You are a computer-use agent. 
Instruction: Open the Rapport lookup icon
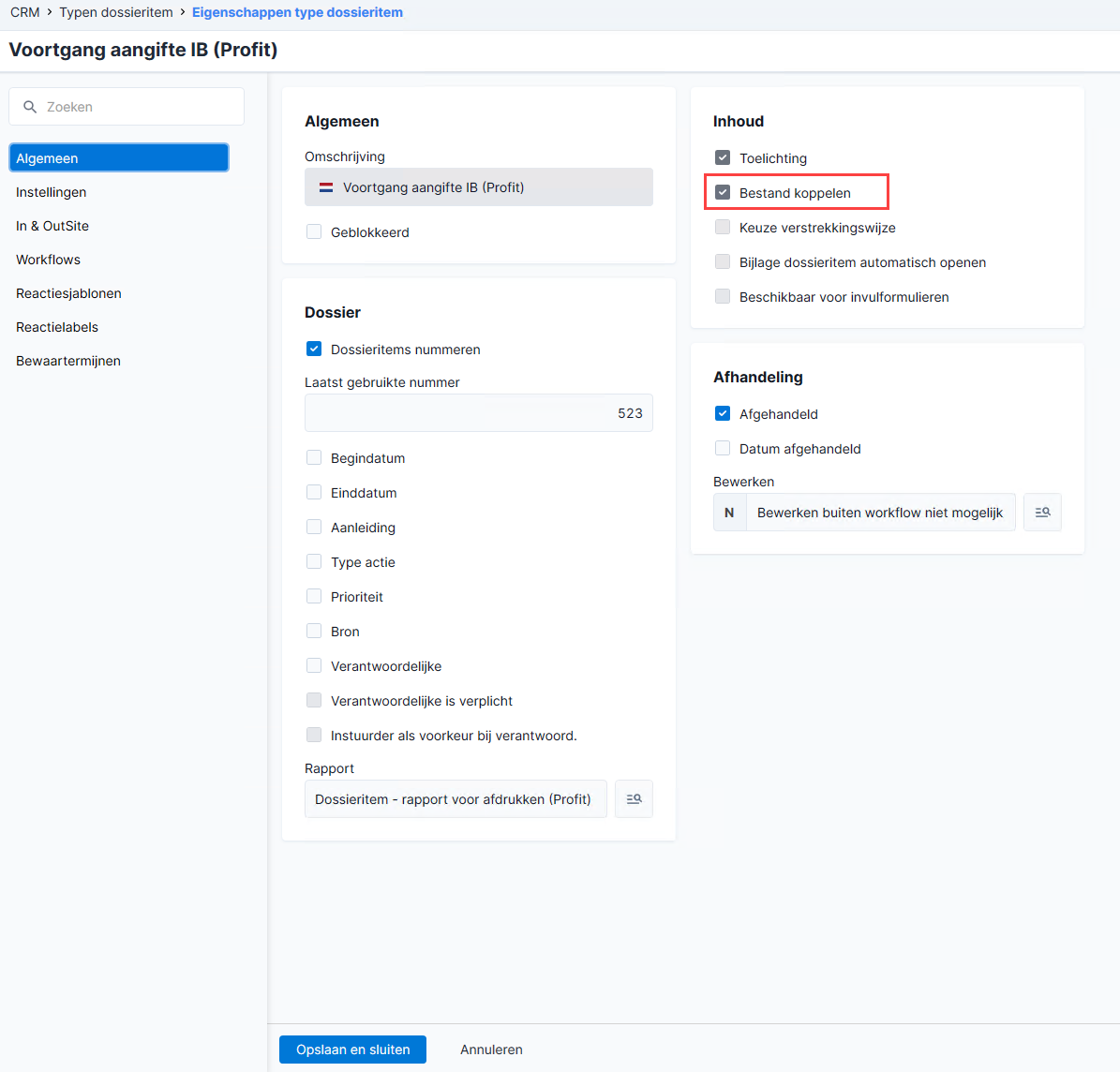click(634, 798)
